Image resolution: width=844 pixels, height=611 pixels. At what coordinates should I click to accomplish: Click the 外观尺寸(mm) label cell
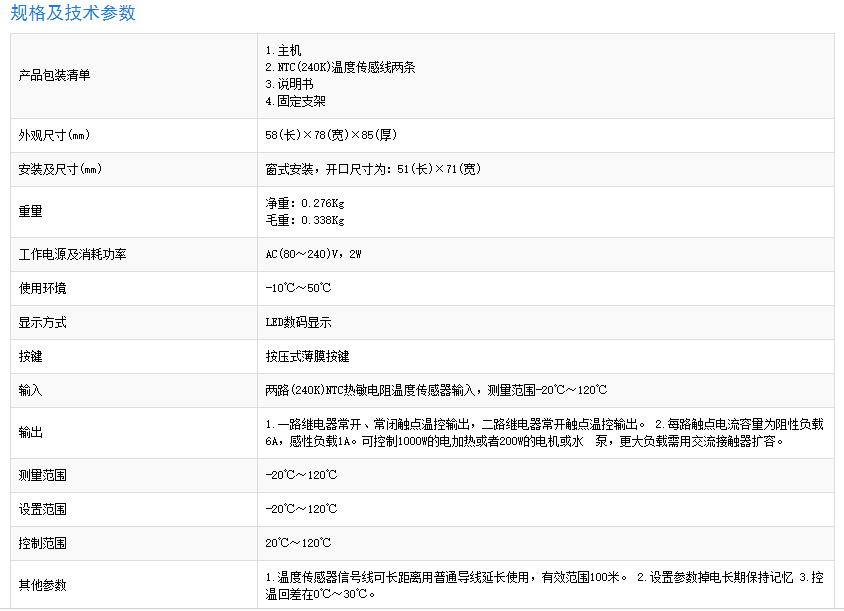(x=61, y=135)
